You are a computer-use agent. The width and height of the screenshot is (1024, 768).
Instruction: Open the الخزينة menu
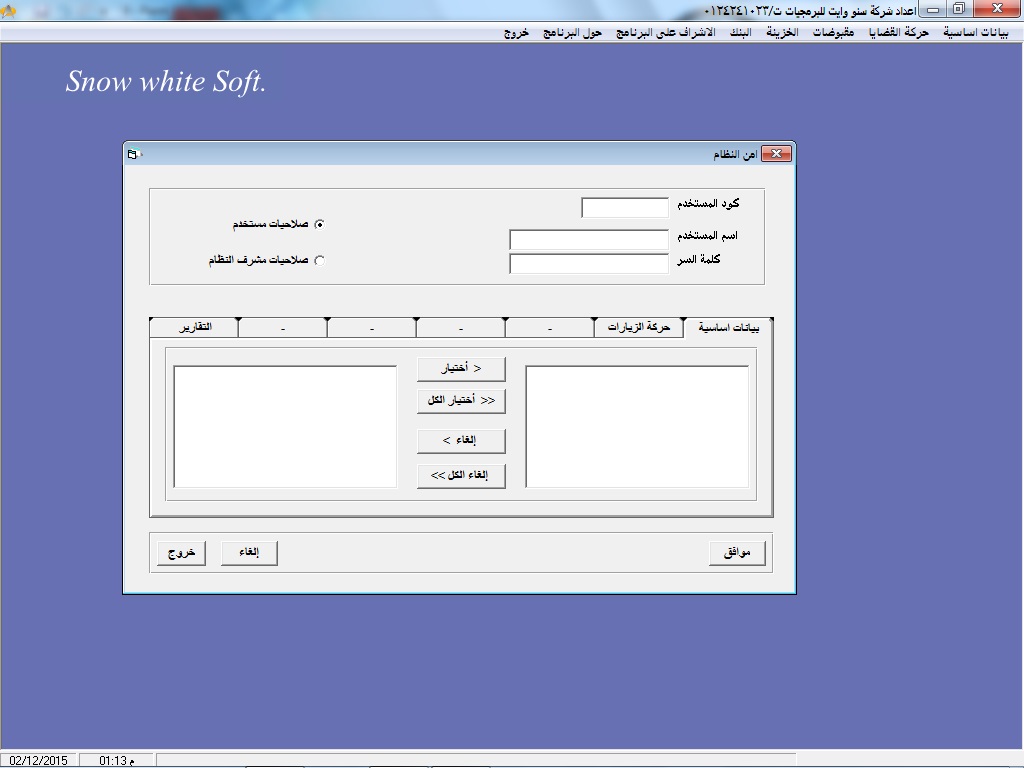pyautogui.click(x=782, y=33)
